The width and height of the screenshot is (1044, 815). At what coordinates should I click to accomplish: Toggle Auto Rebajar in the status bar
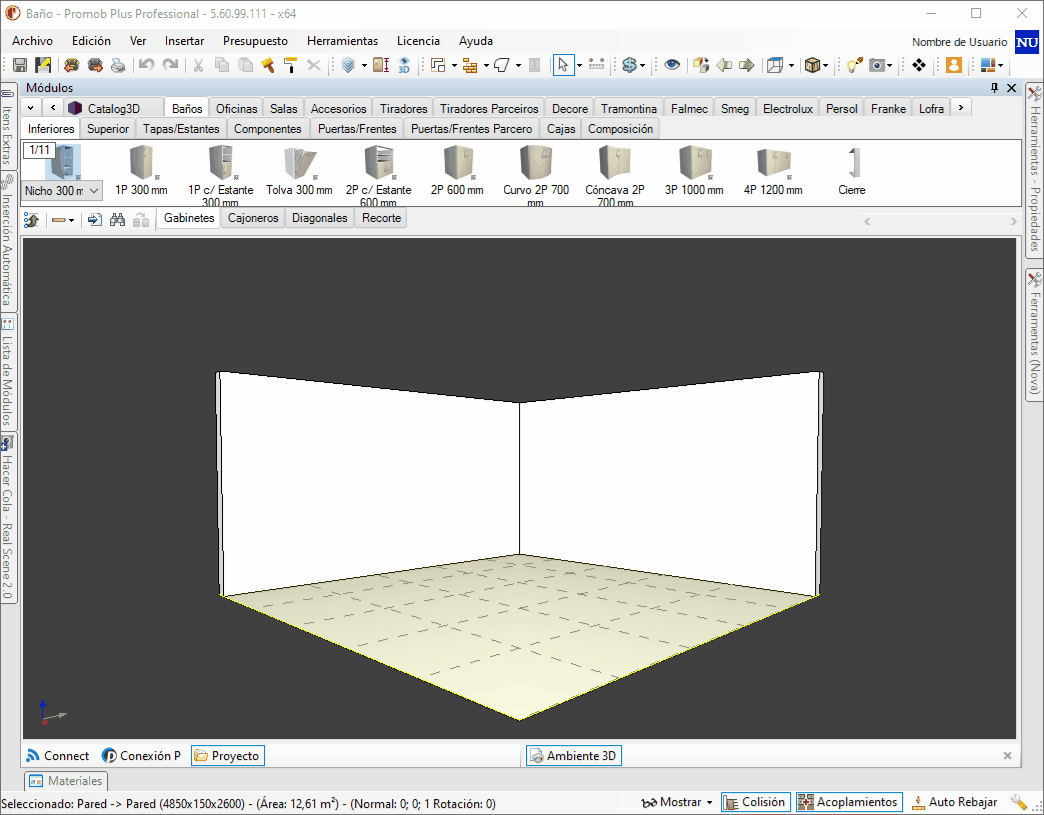[954, 802]
